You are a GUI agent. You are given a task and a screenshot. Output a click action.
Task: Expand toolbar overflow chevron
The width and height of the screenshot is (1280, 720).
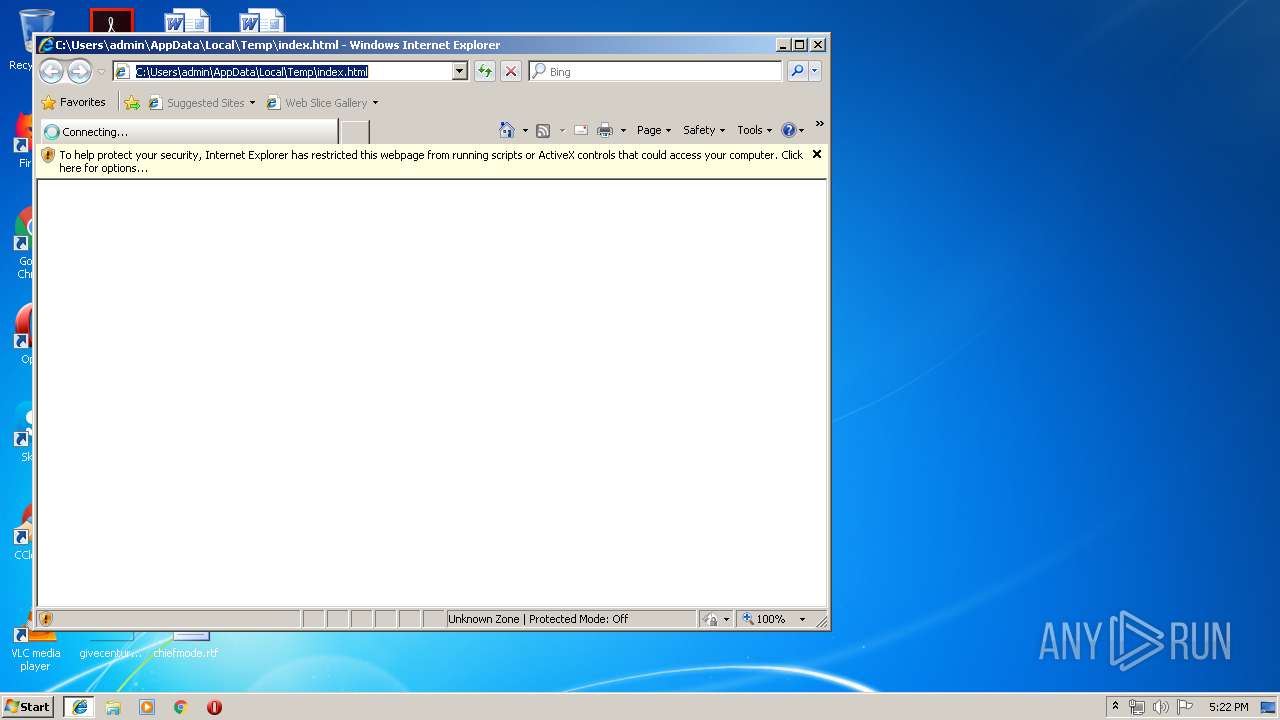819,124
